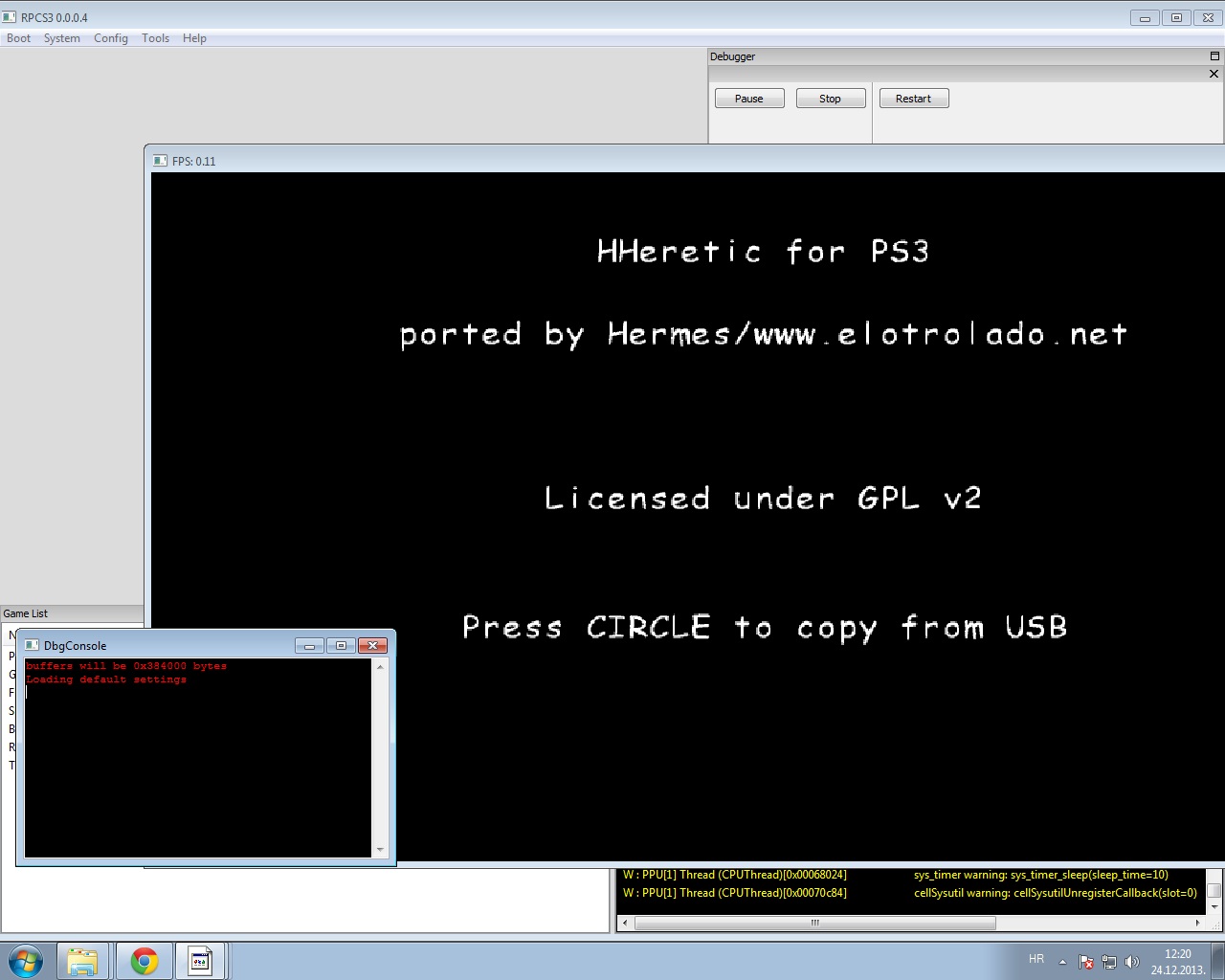The height and width of the screenshot is (980, 1225).
Task: Select the cellSysutilUnregisterCallback warning log text
Action: click(x=1056, y=893)
